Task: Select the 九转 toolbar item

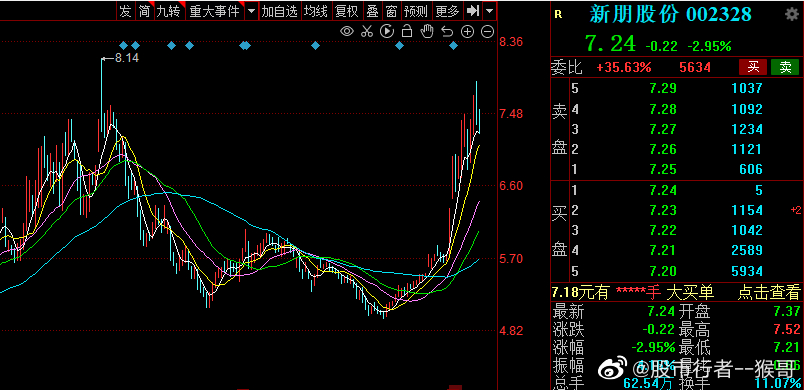Action: click(x=169, y=11)
